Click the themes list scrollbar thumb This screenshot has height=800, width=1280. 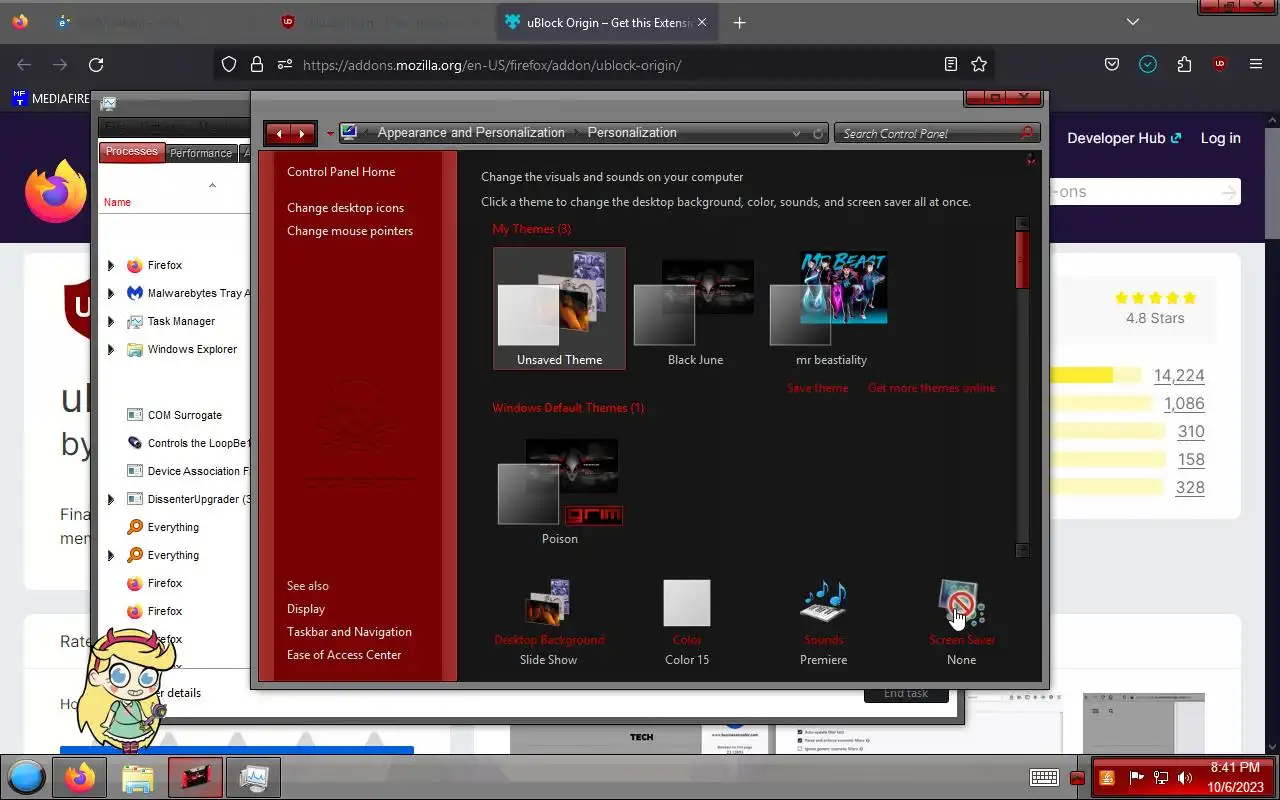click(1022, 260)
